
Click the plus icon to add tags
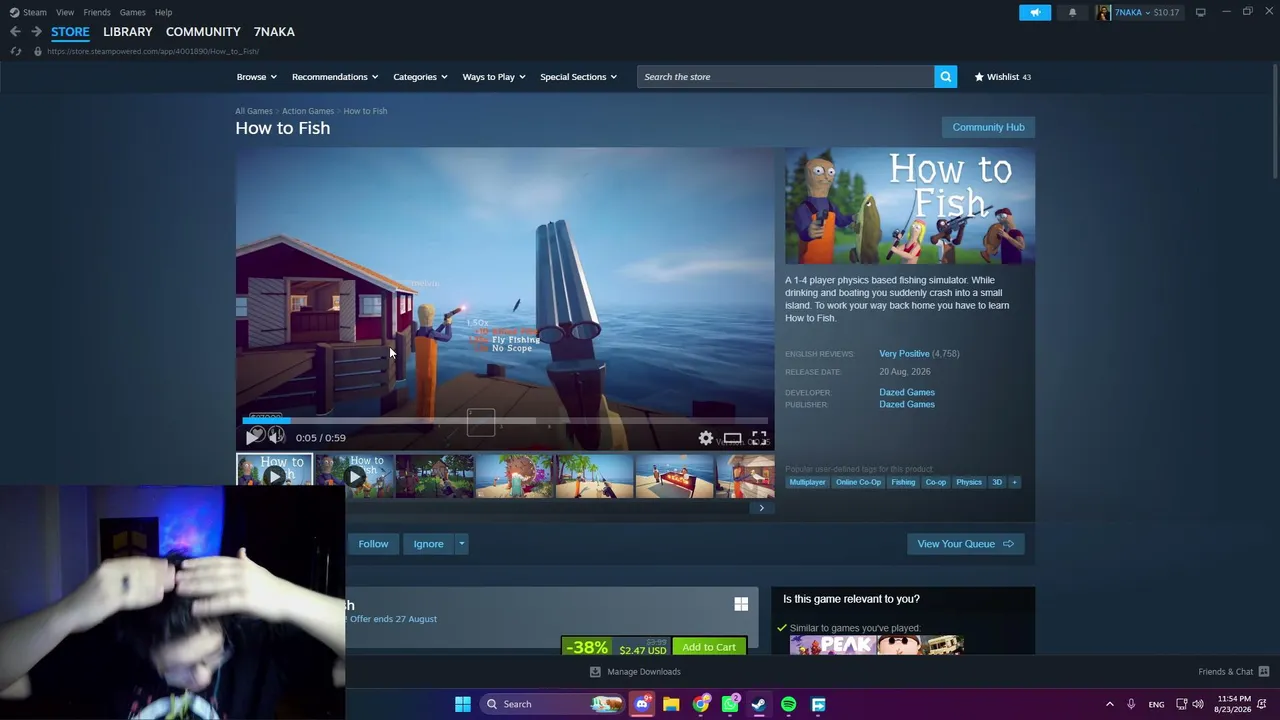tap(1014, 482)
